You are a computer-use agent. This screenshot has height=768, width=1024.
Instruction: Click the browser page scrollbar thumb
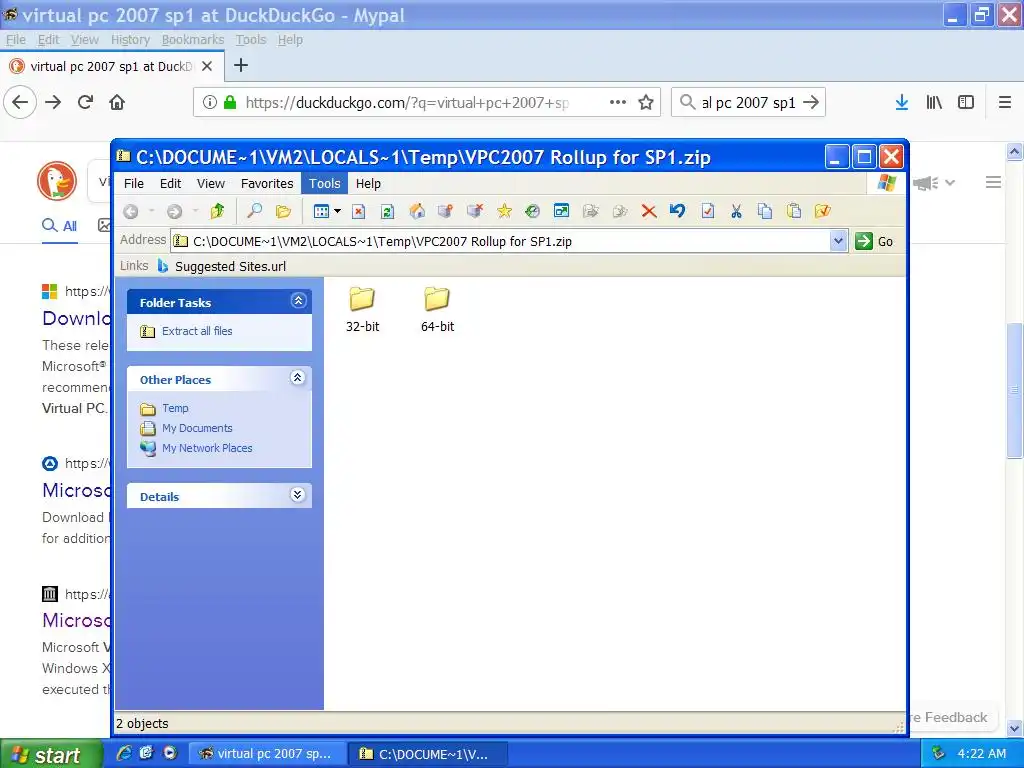1014,390
